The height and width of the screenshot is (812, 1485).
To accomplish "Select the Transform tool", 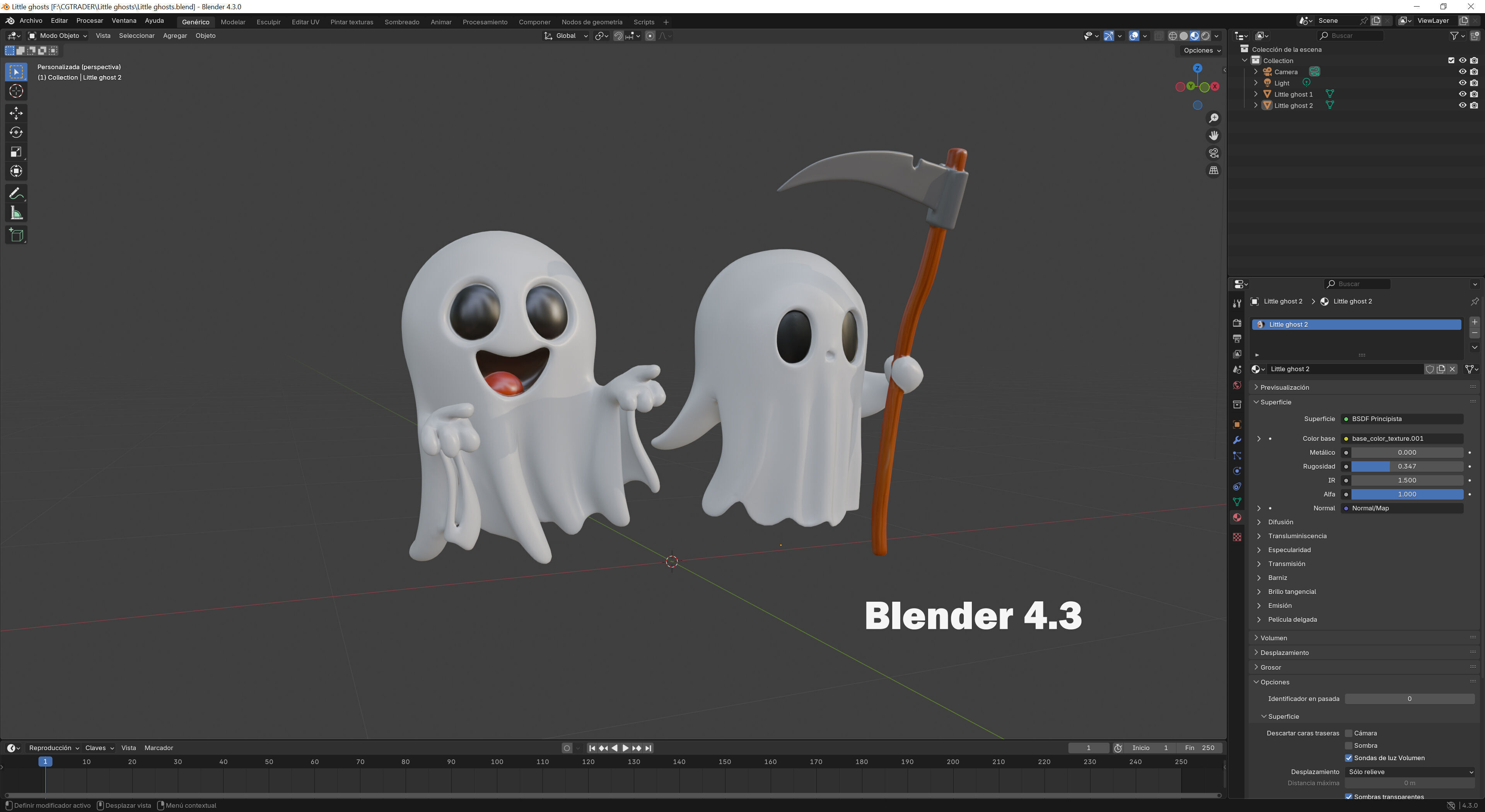I will pyautogui.click(x=16, y=172).
